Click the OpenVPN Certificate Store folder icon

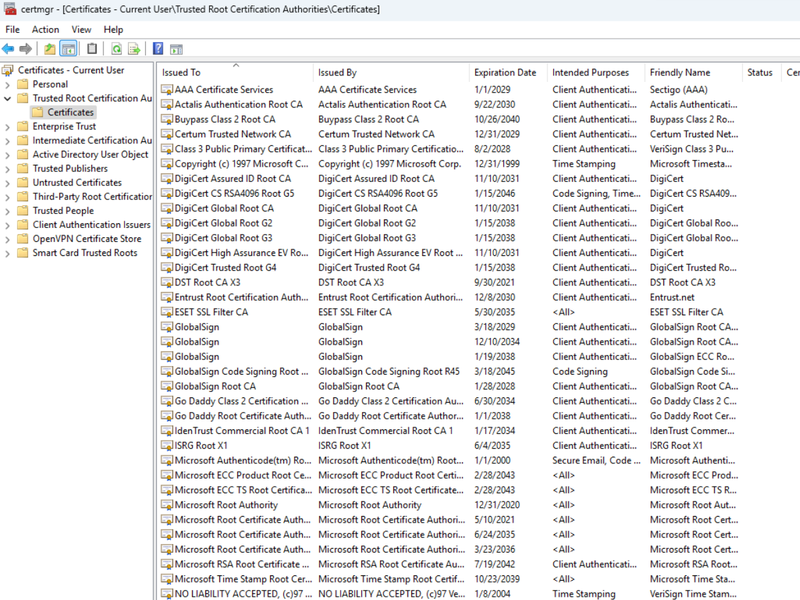point(22,239)
